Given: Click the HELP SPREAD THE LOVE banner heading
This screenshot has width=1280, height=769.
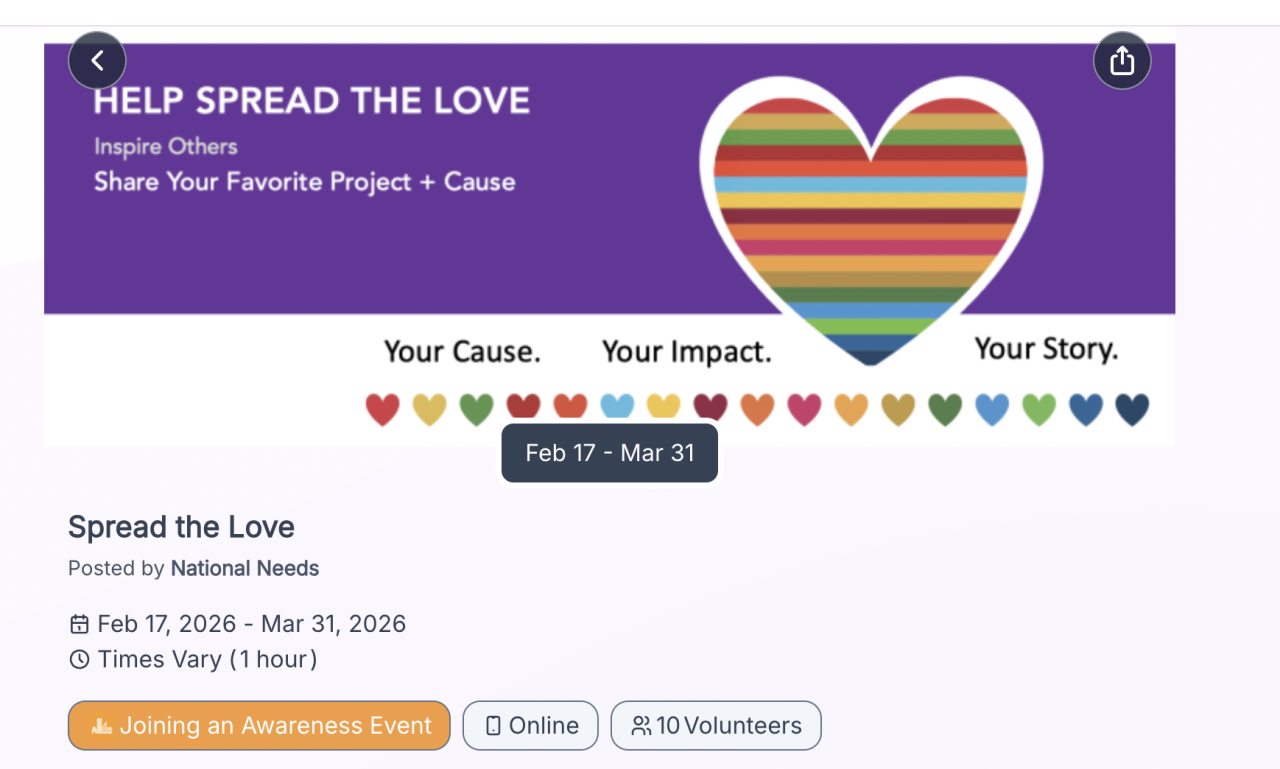Looking at the screenshot, I should click(x=311, y=101).
